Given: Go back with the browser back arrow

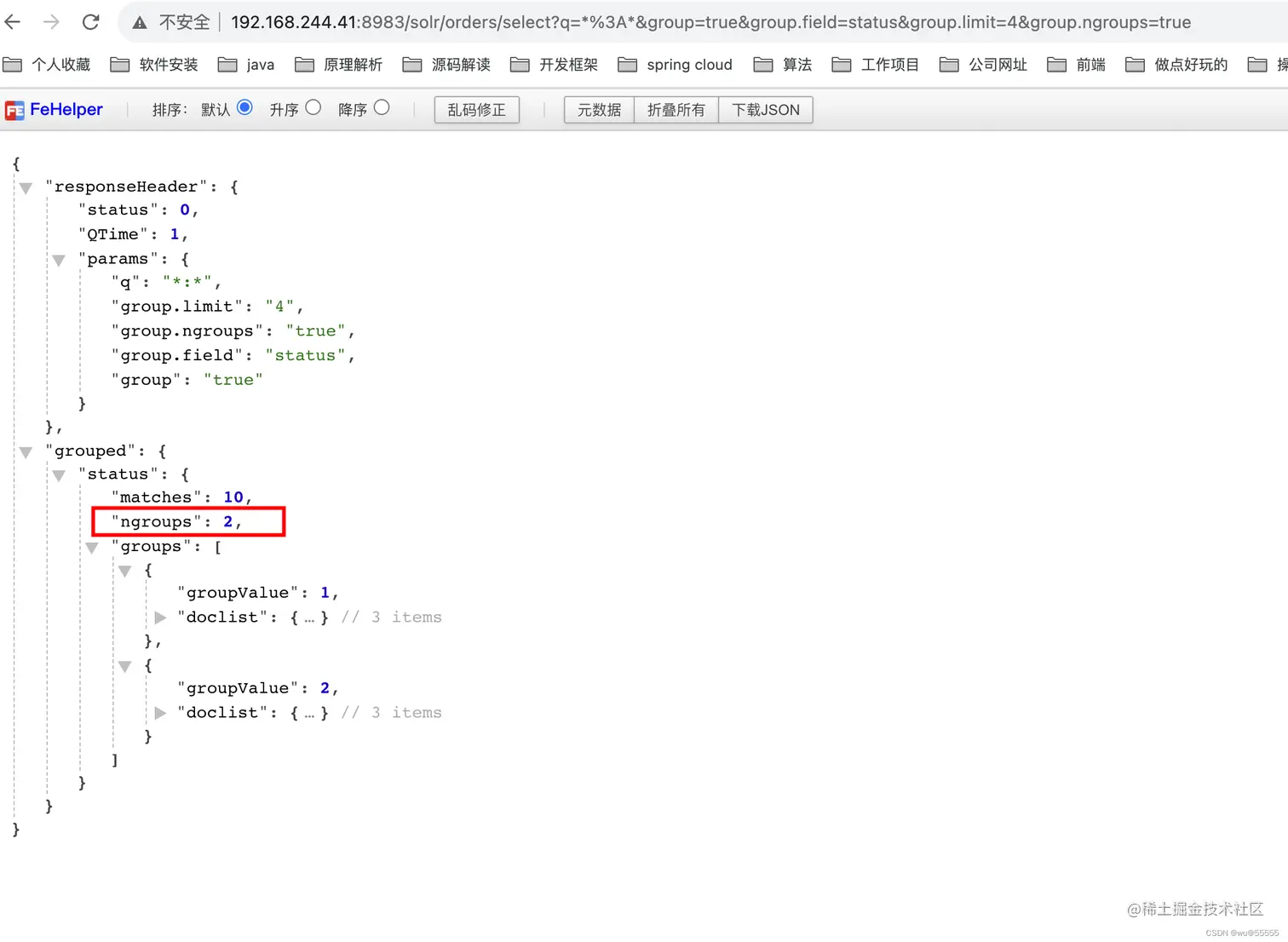Looking at the screenshot, I should coord(12,22).
